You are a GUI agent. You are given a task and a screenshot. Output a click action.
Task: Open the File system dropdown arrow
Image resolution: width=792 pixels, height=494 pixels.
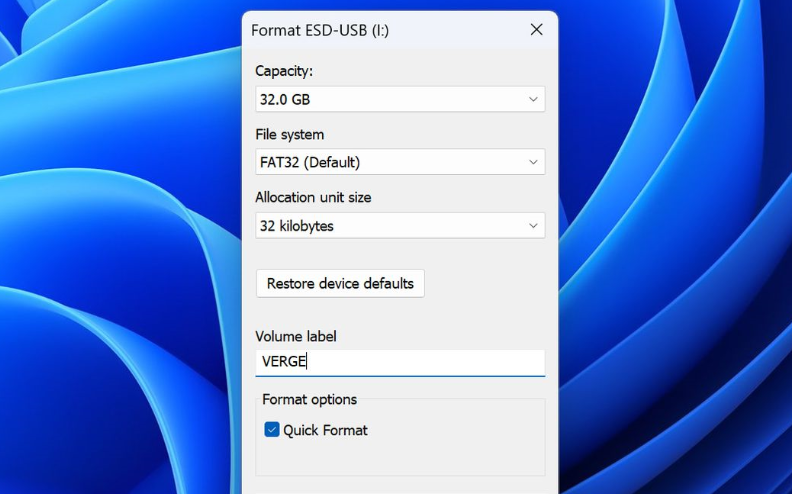coord(533,162)
